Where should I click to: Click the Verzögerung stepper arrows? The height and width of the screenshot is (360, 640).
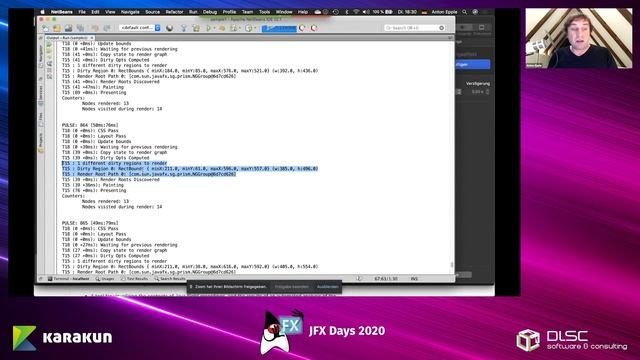487,92
